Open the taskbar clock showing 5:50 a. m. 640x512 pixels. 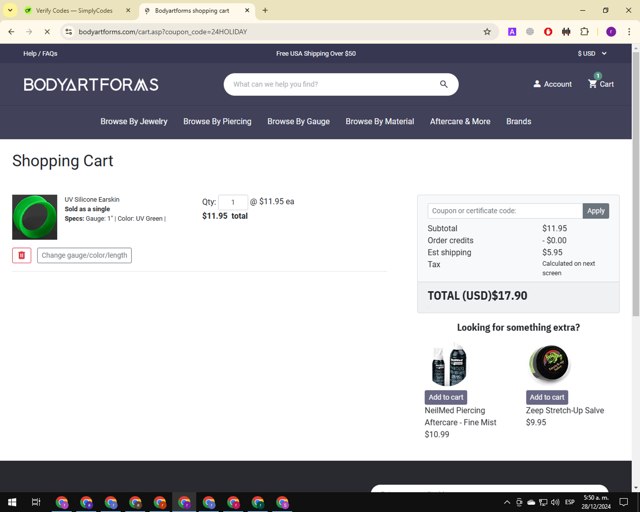click(x=596, y=502)
